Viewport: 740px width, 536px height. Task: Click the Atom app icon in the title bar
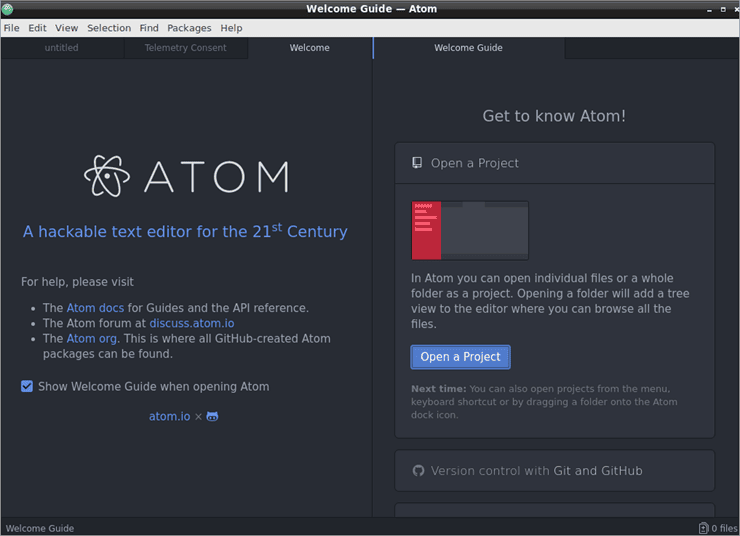(7, 8)
